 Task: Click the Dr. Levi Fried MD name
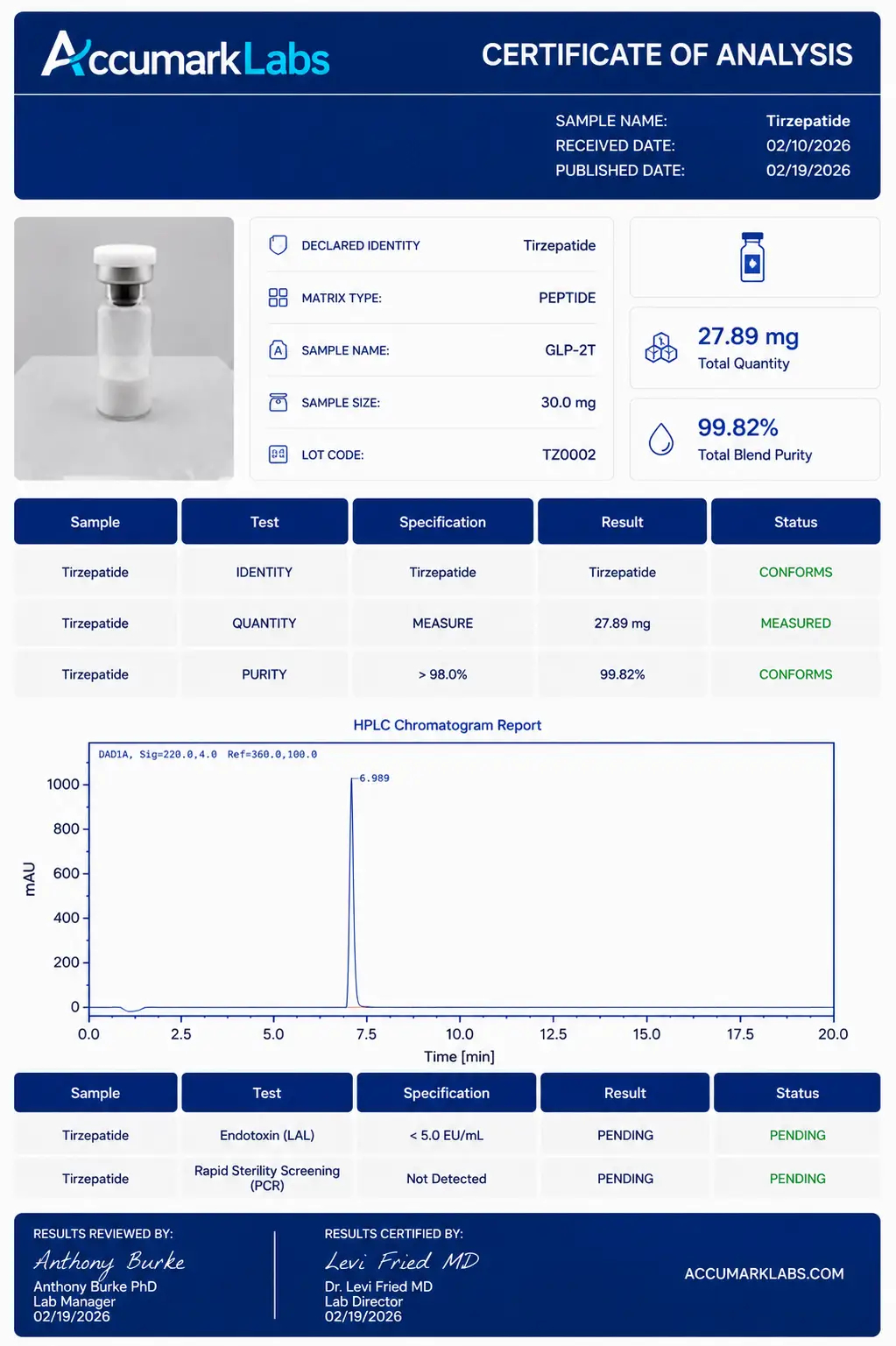point(378,1286)
